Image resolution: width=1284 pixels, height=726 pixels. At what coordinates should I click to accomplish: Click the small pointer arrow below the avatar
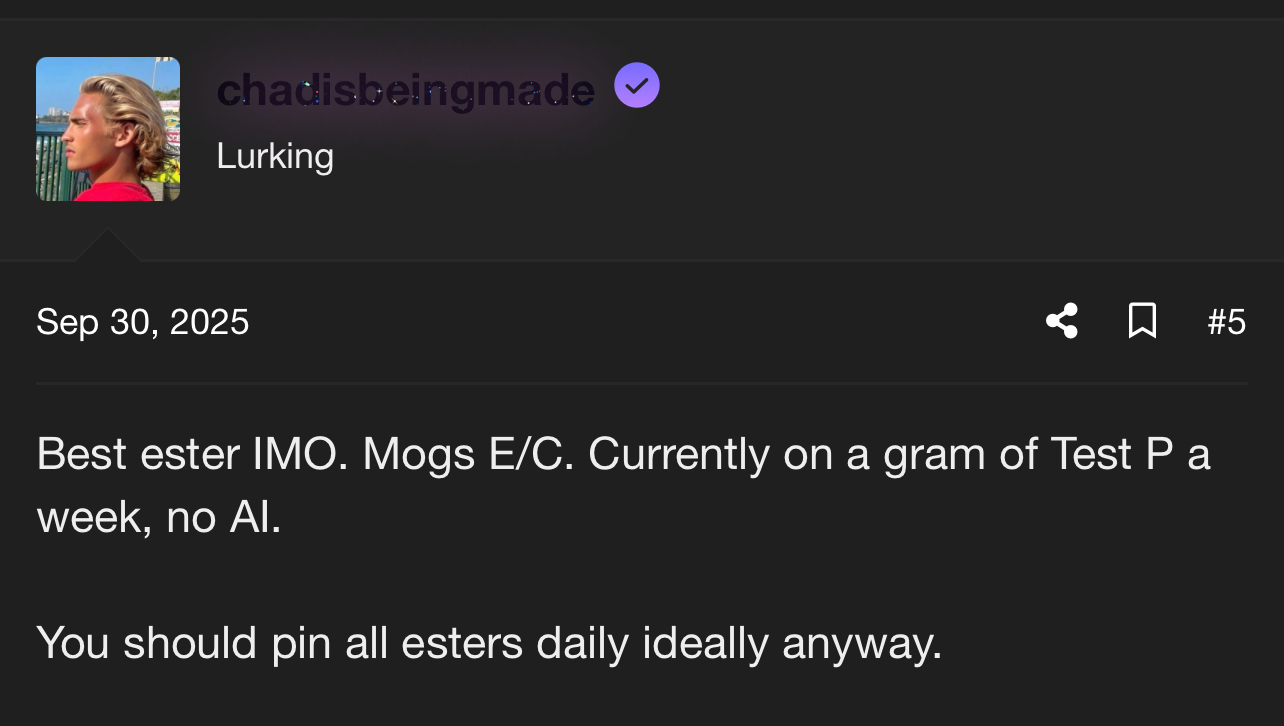pos(107,245)
